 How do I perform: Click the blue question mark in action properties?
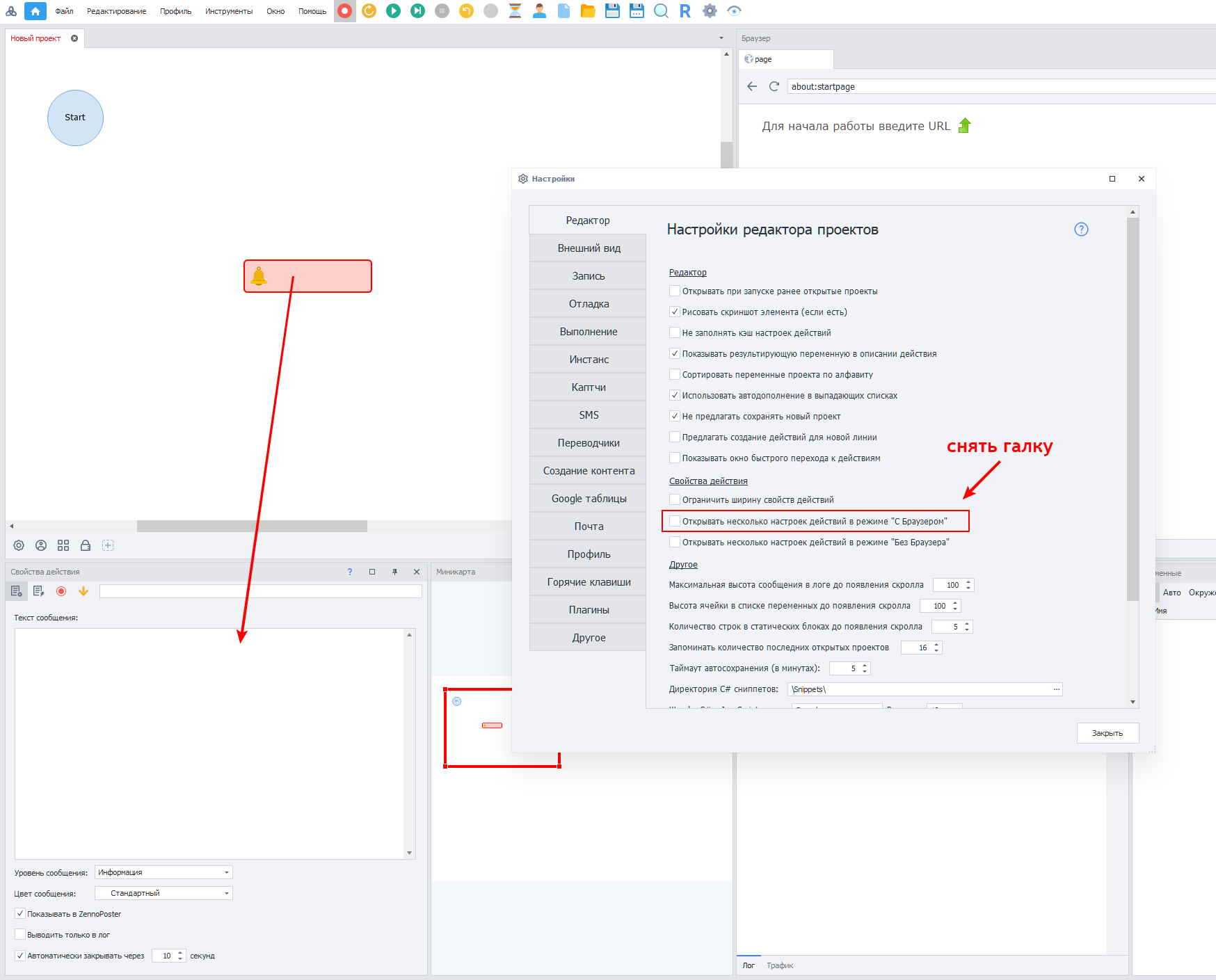tap(350, 572)
